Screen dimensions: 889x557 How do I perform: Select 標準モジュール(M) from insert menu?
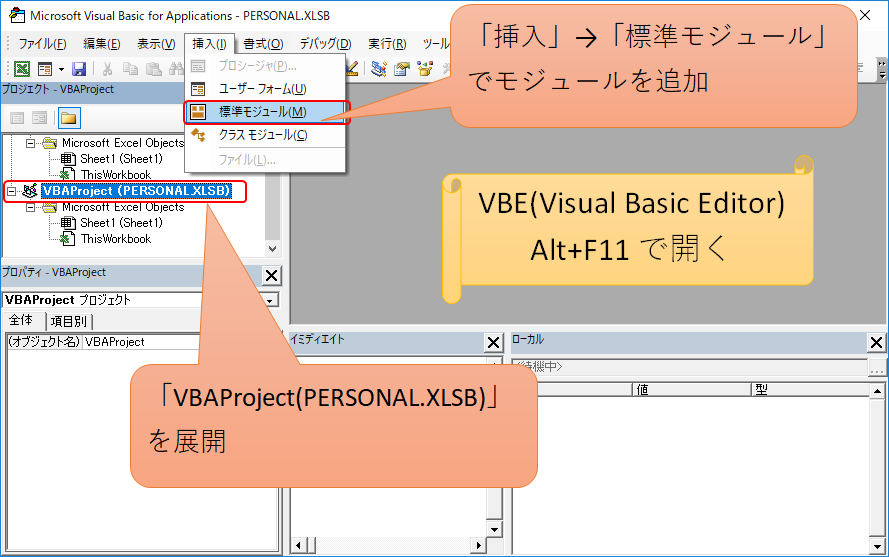click(265, 112)
